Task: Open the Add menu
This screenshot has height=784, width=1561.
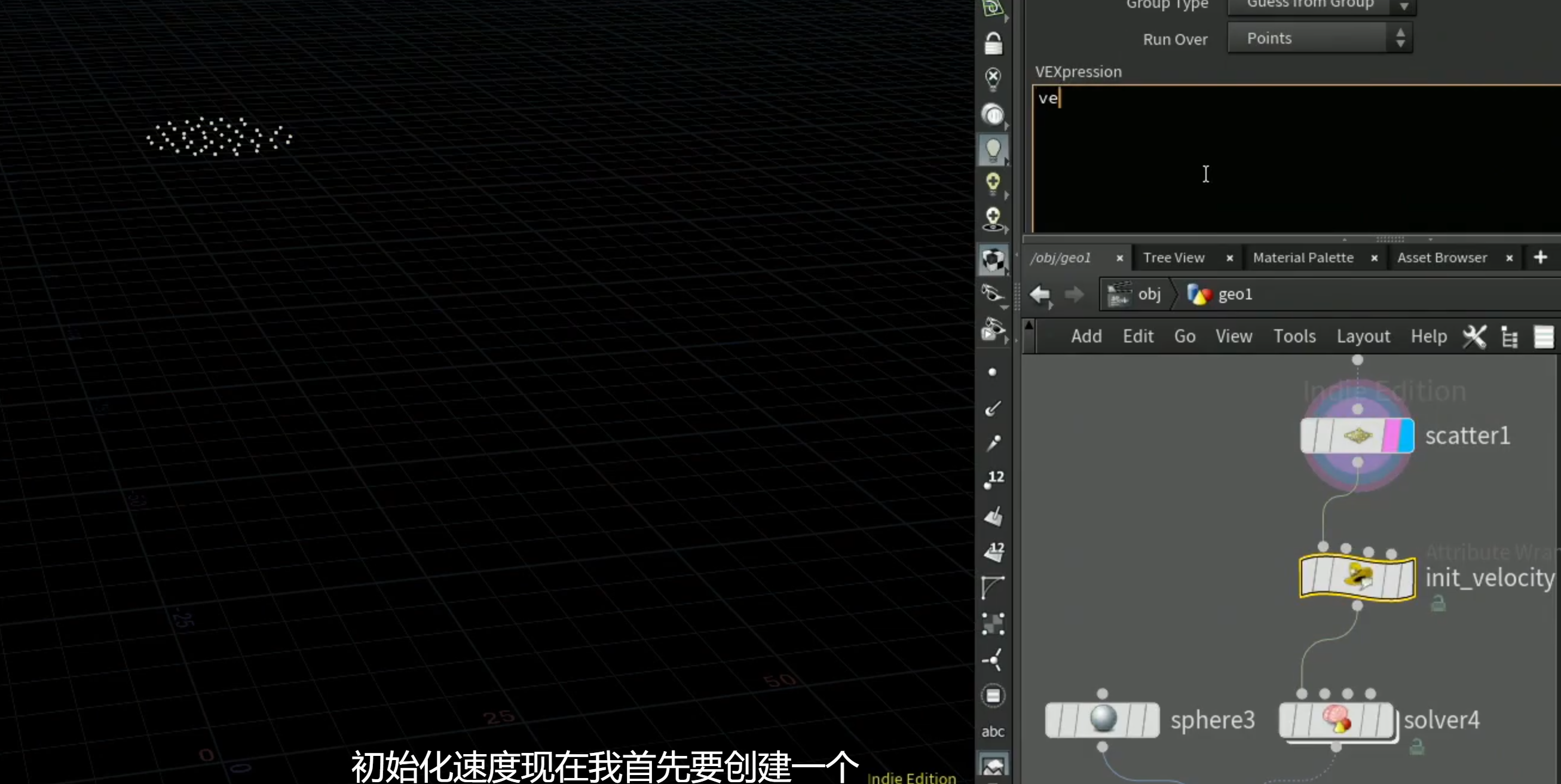Action: (1086, 336)
